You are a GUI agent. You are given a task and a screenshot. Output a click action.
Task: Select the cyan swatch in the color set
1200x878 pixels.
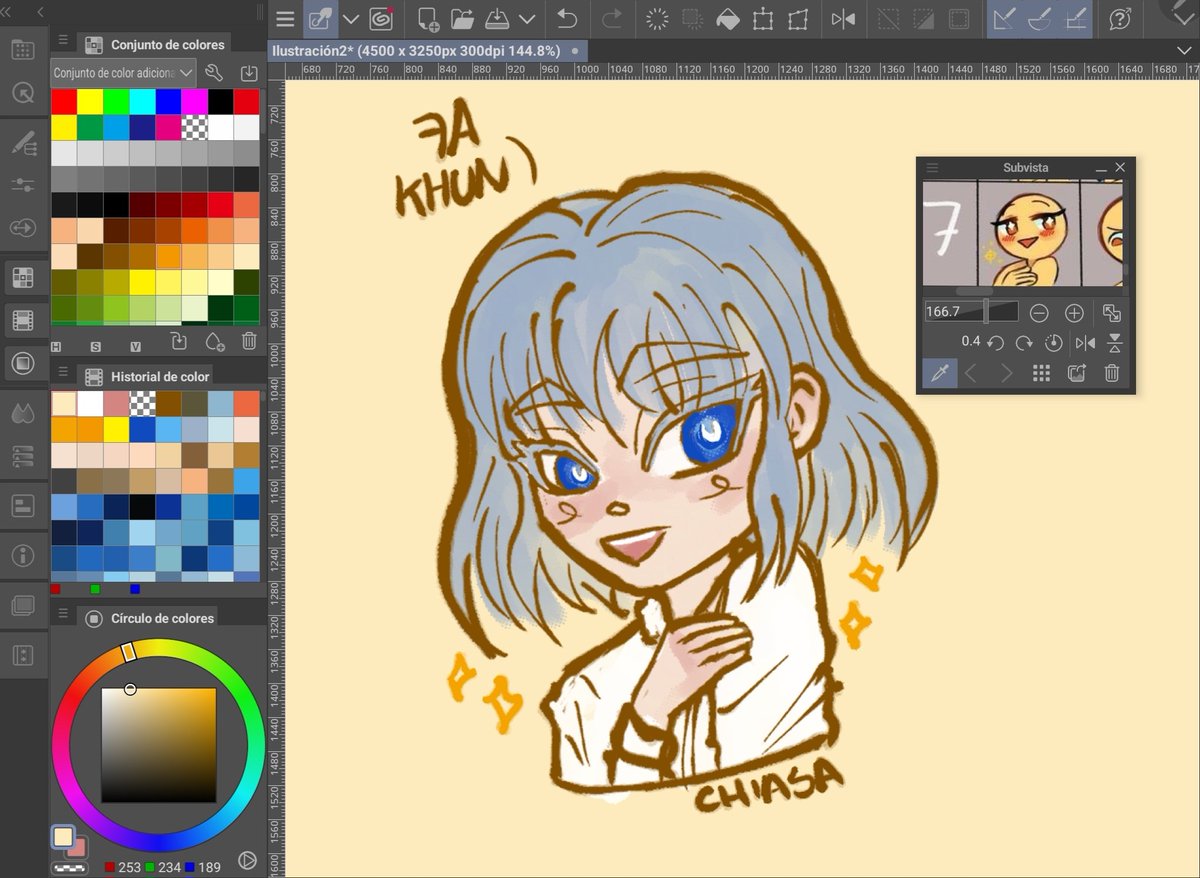point(142,101)
